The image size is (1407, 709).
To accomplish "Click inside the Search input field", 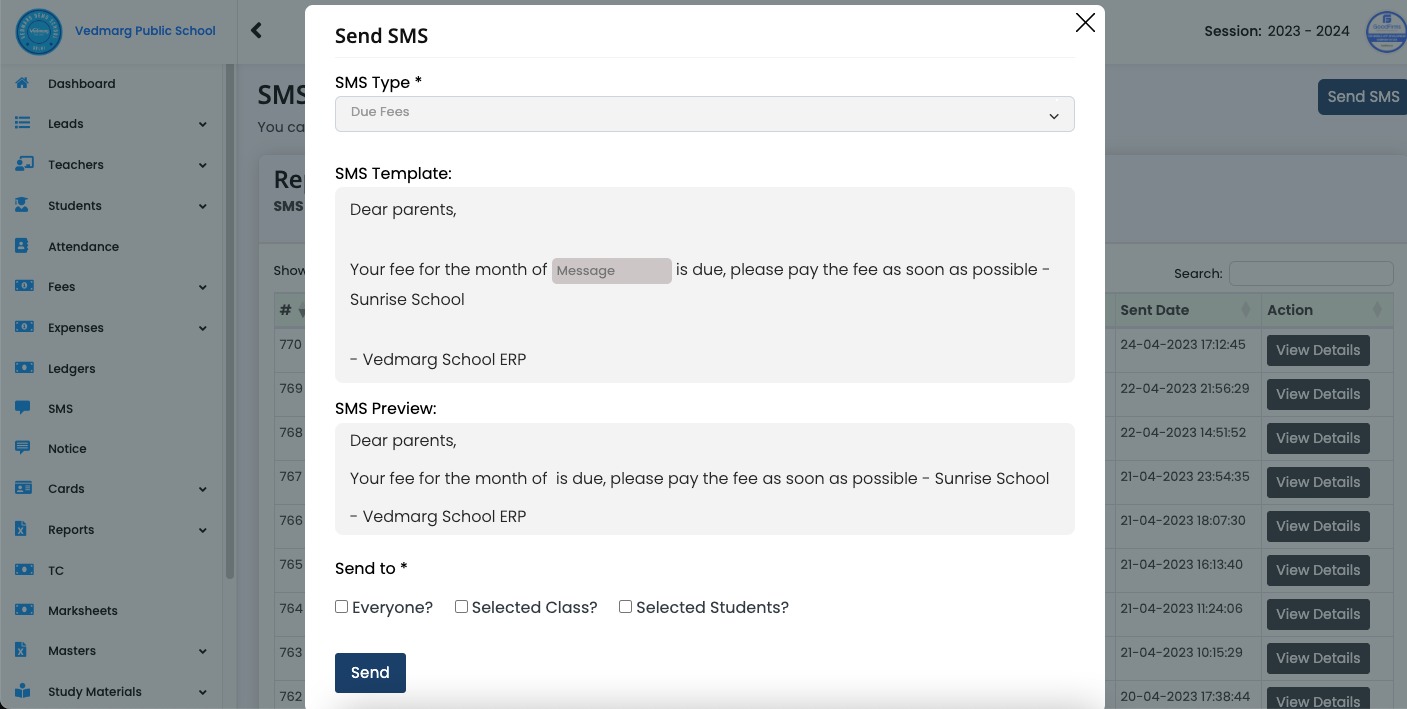I will click(x=1311, y=273).
